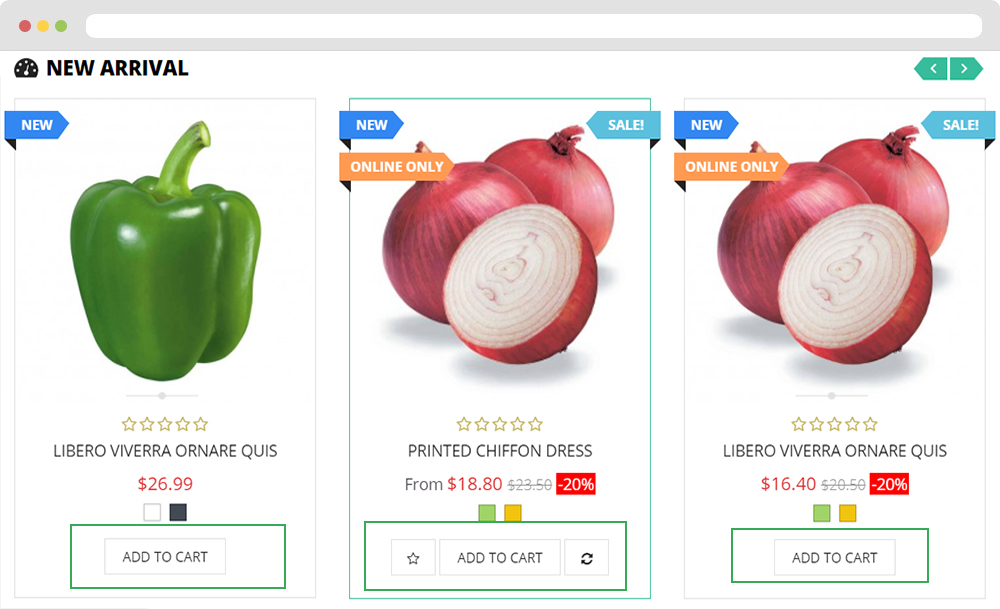Pick yellow swatch on the $16.40 product
The height and width of the screenshot is (609, 1000).
848,513
